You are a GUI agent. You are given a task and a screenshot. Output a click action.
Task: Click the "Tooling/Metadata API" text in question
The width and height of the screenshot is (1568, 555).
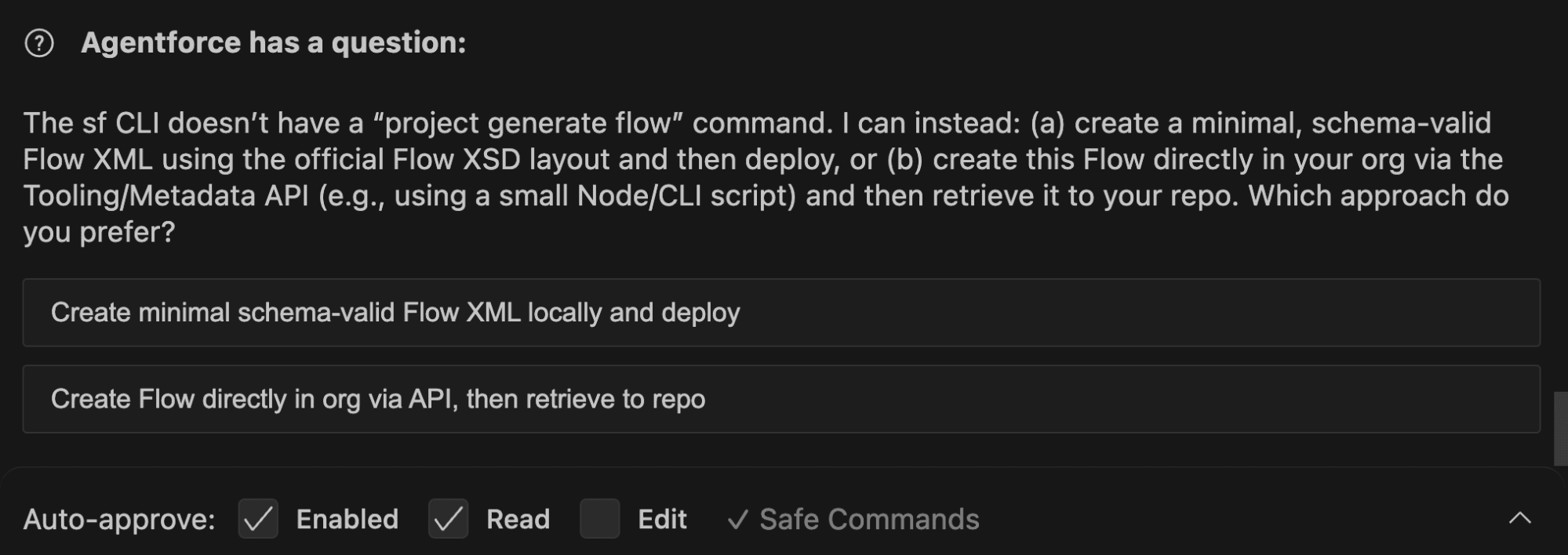click(x=166, y=196)
